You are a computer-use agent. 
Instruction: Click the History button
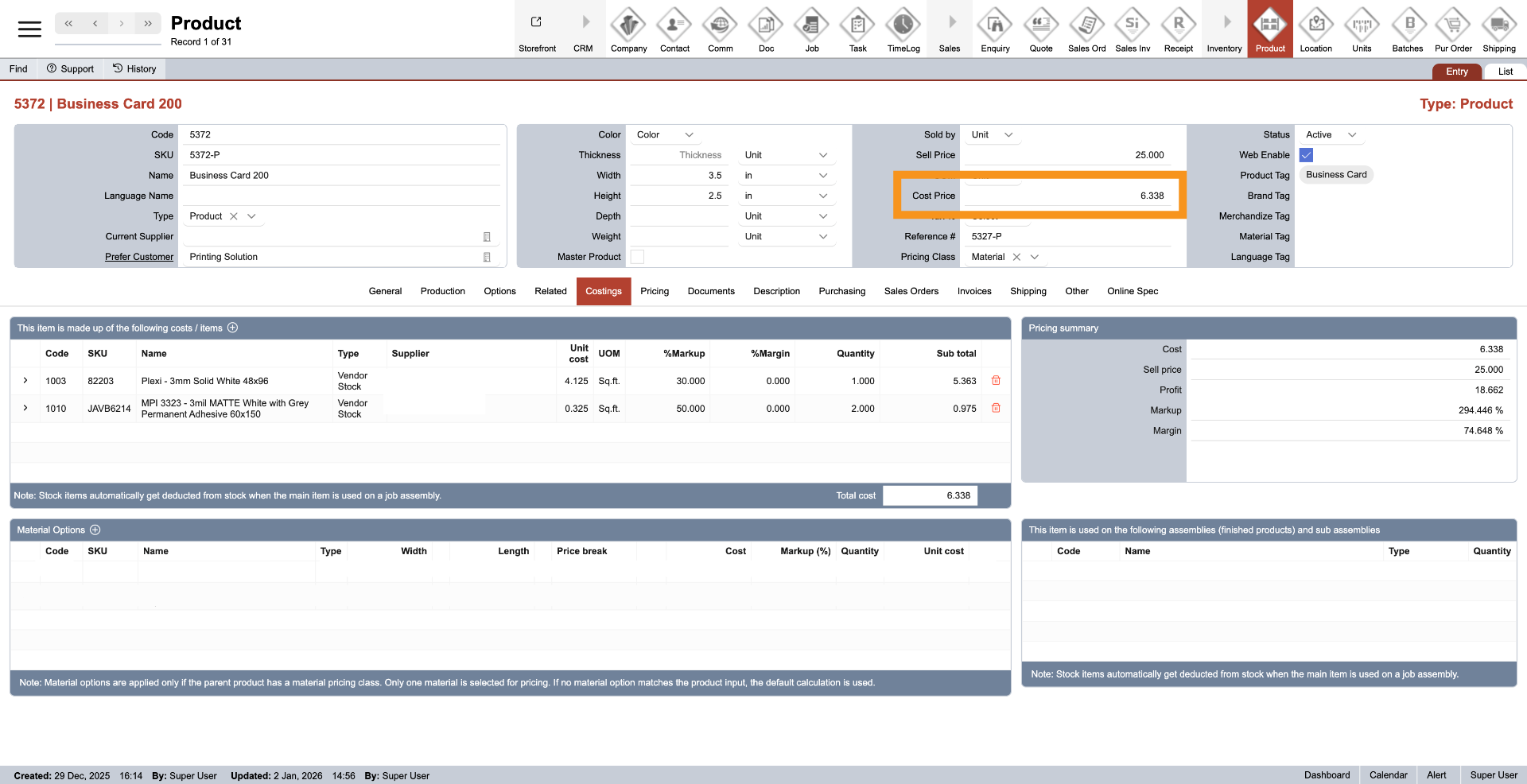coord(134,69)
